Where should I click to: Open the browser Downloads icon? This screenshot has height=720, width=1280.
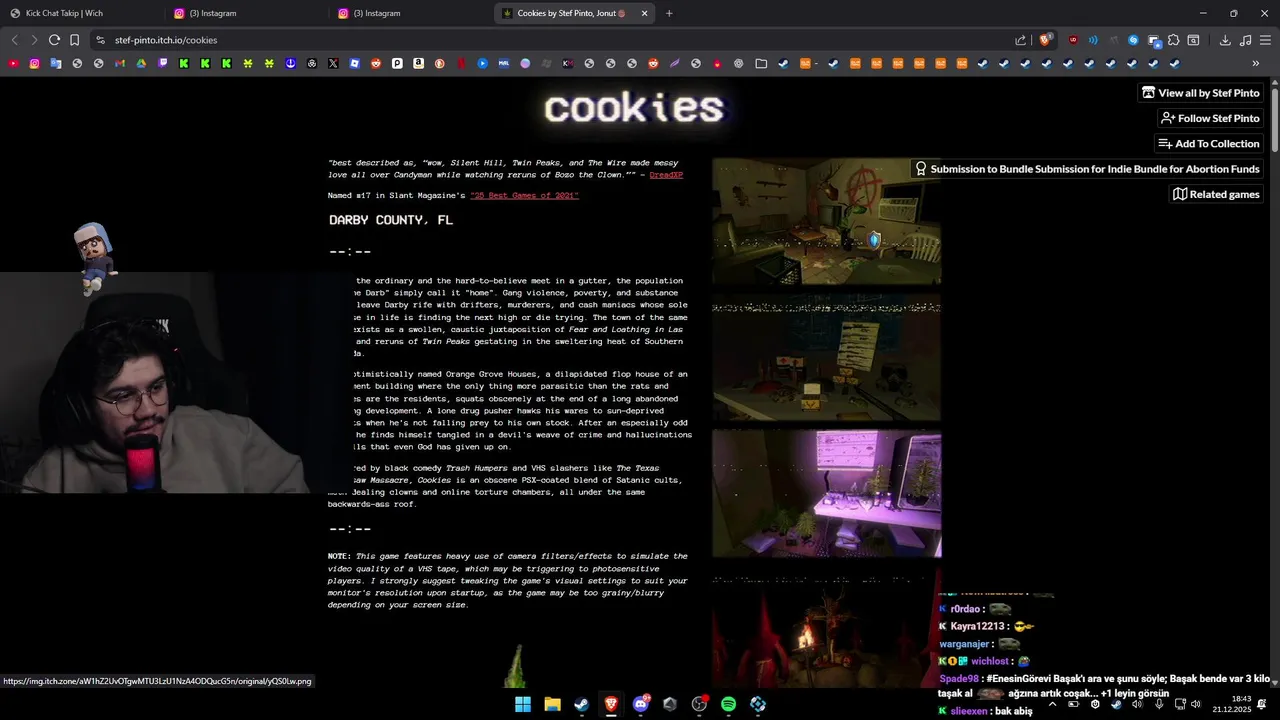point(1225,40)
